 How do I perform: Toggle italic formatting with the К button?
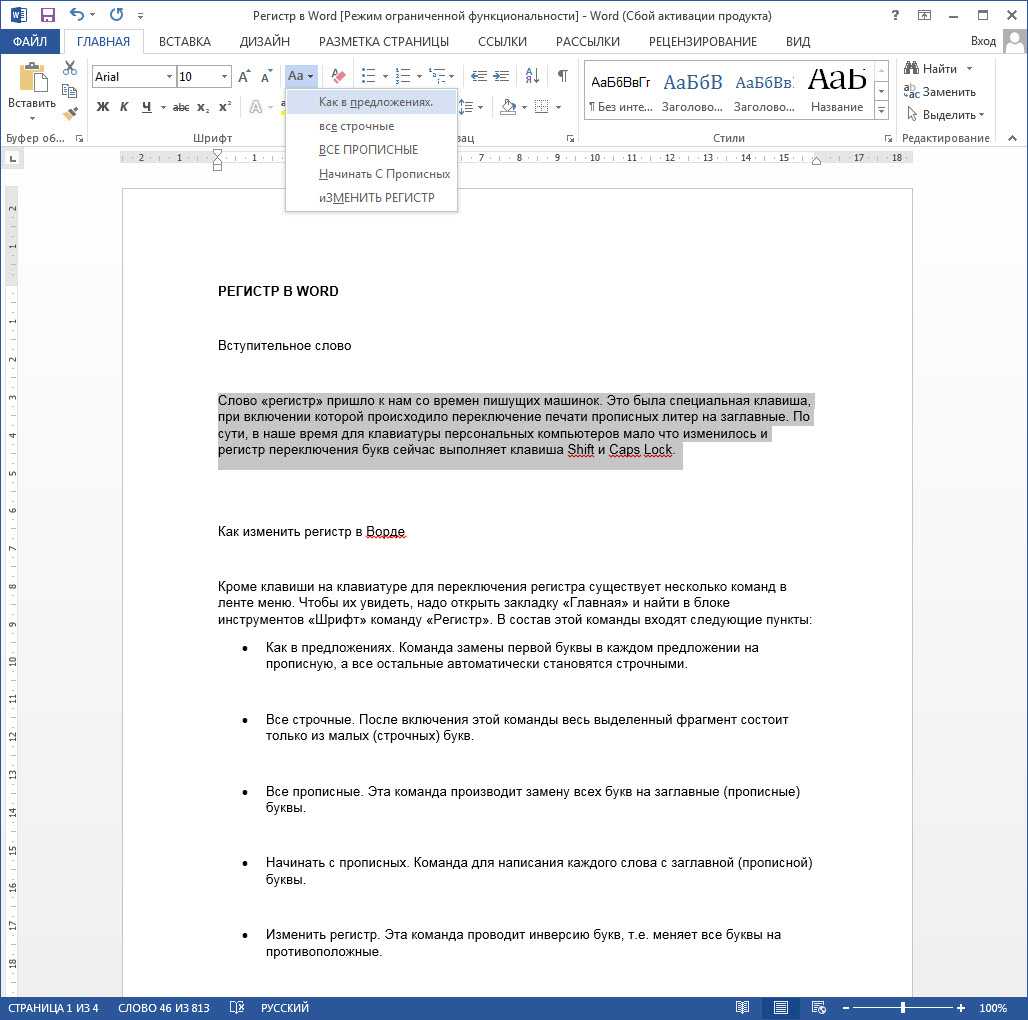[125, 107]
